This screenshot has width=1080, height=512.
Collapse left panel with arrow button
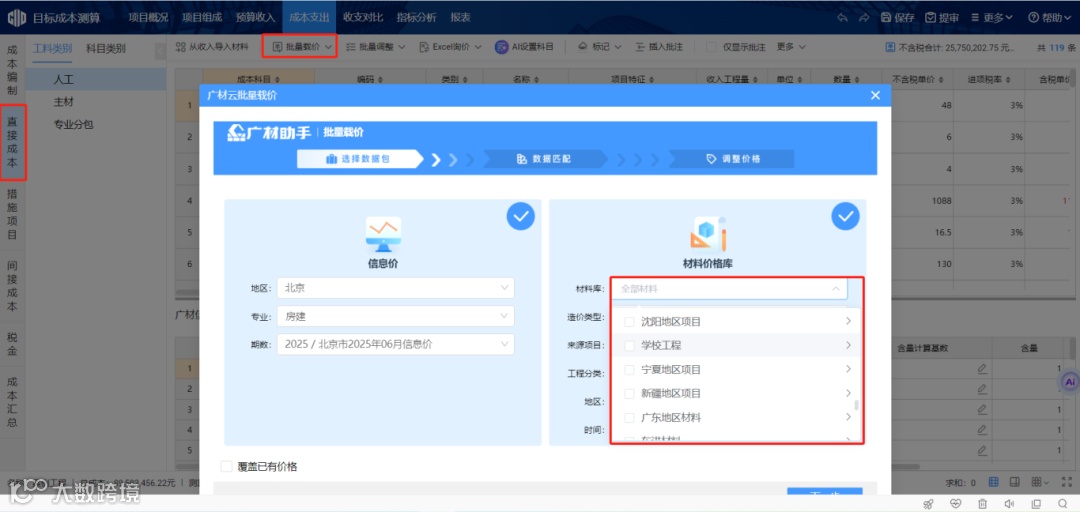(160, 50)
